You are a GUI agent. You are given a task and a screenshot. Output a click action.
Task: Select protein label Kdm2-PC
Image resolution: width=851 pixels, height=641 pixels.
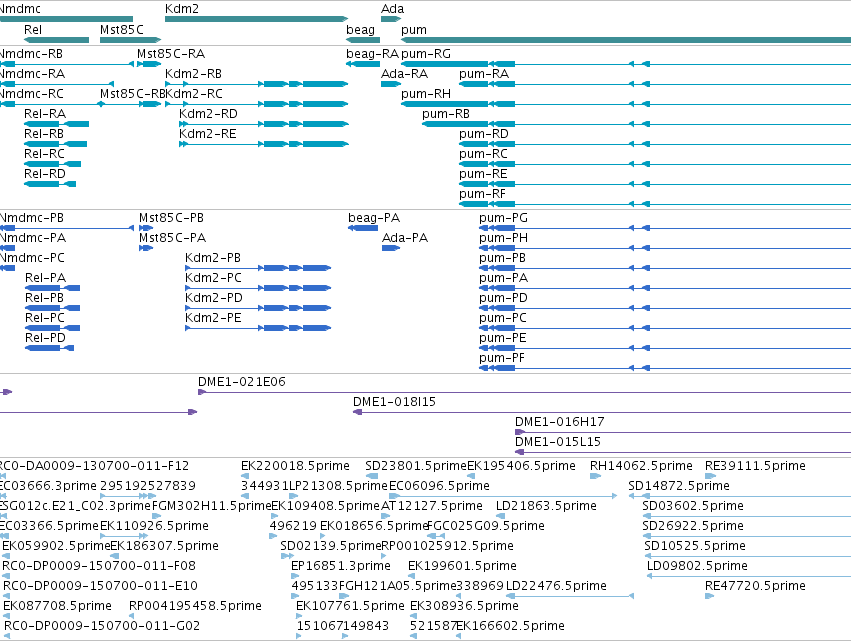coord(213,278)
